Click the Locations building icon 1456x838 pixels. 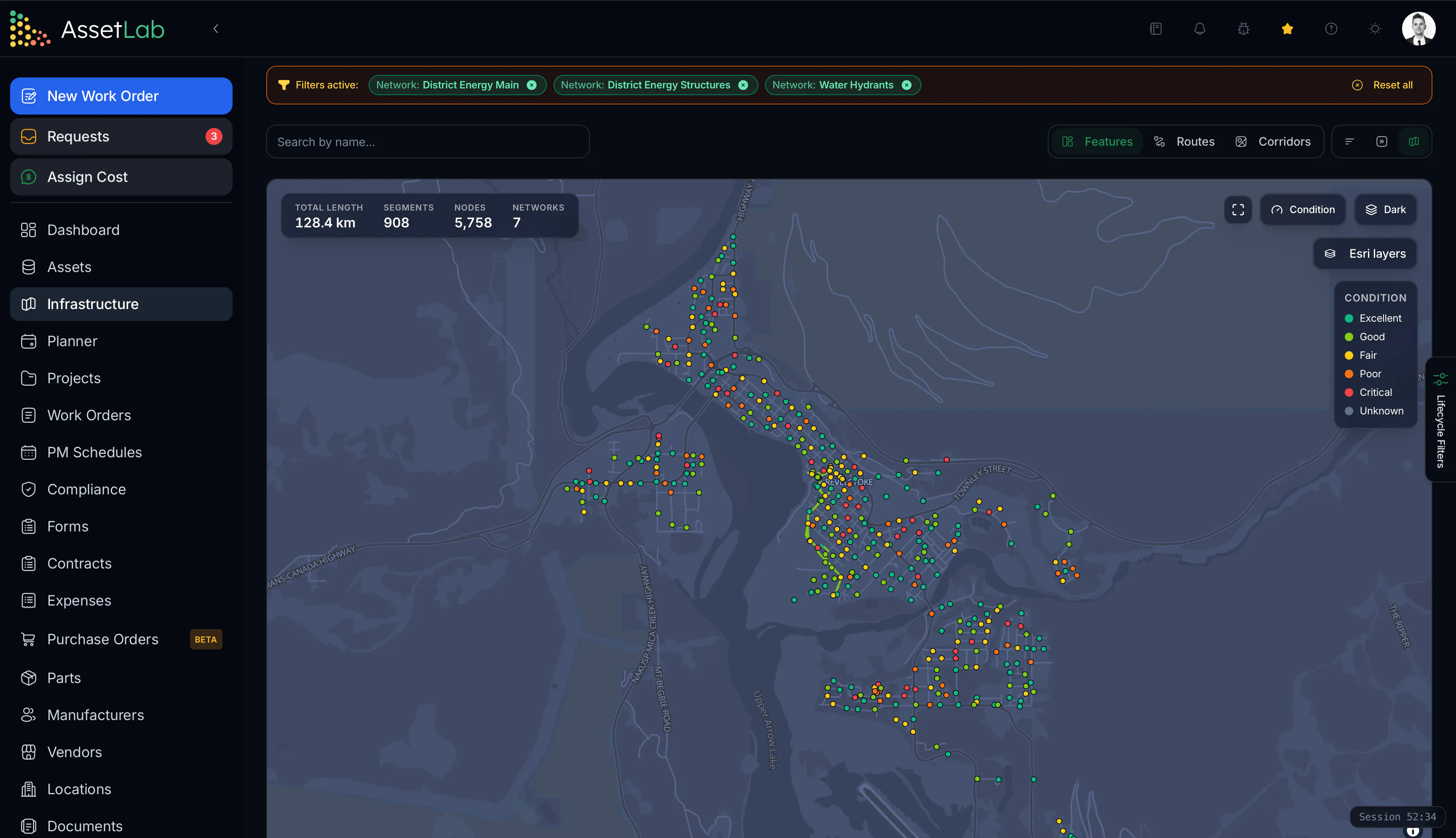29,790
